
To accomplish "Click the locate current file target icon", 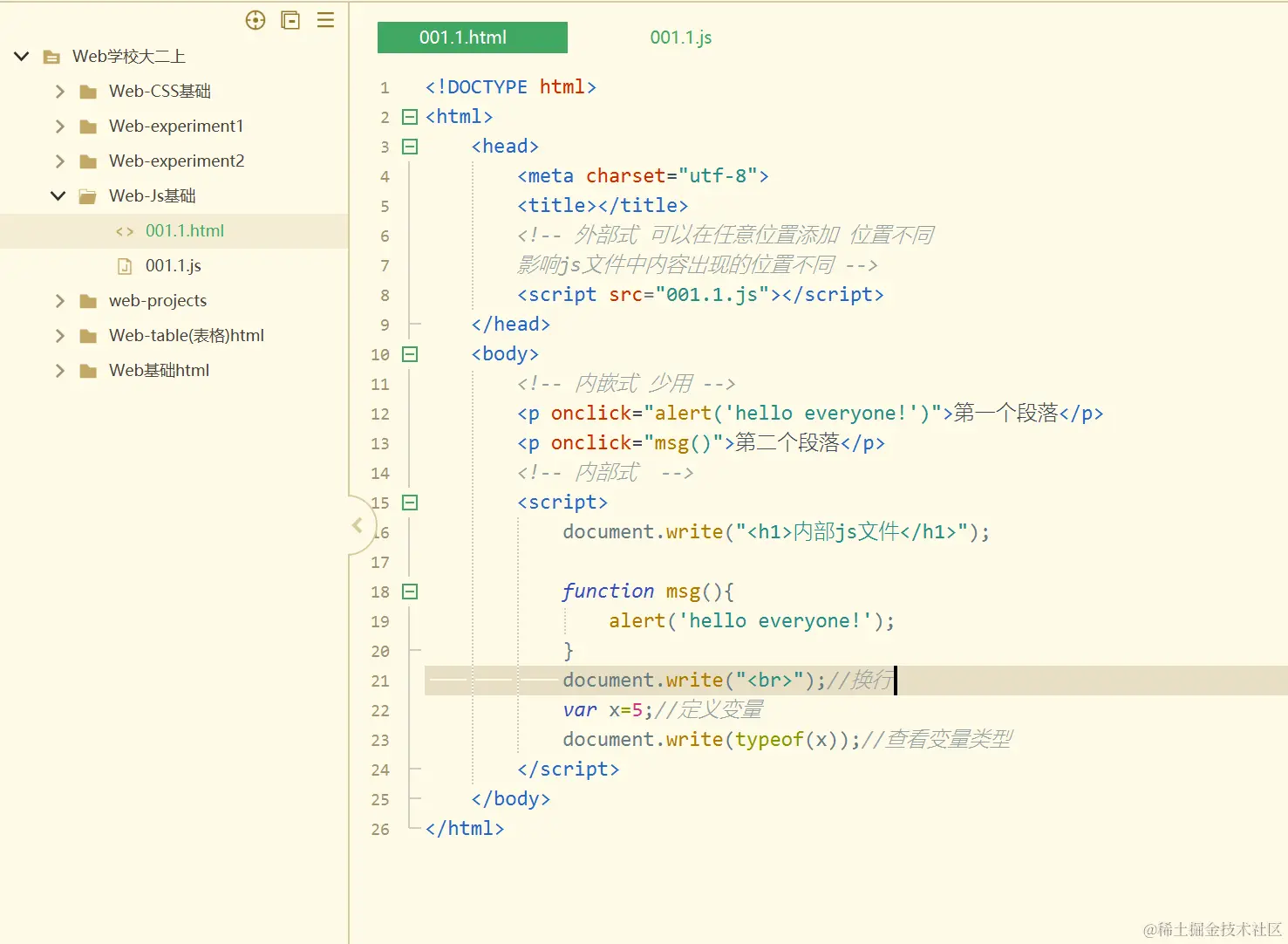I will click(256, 20).
